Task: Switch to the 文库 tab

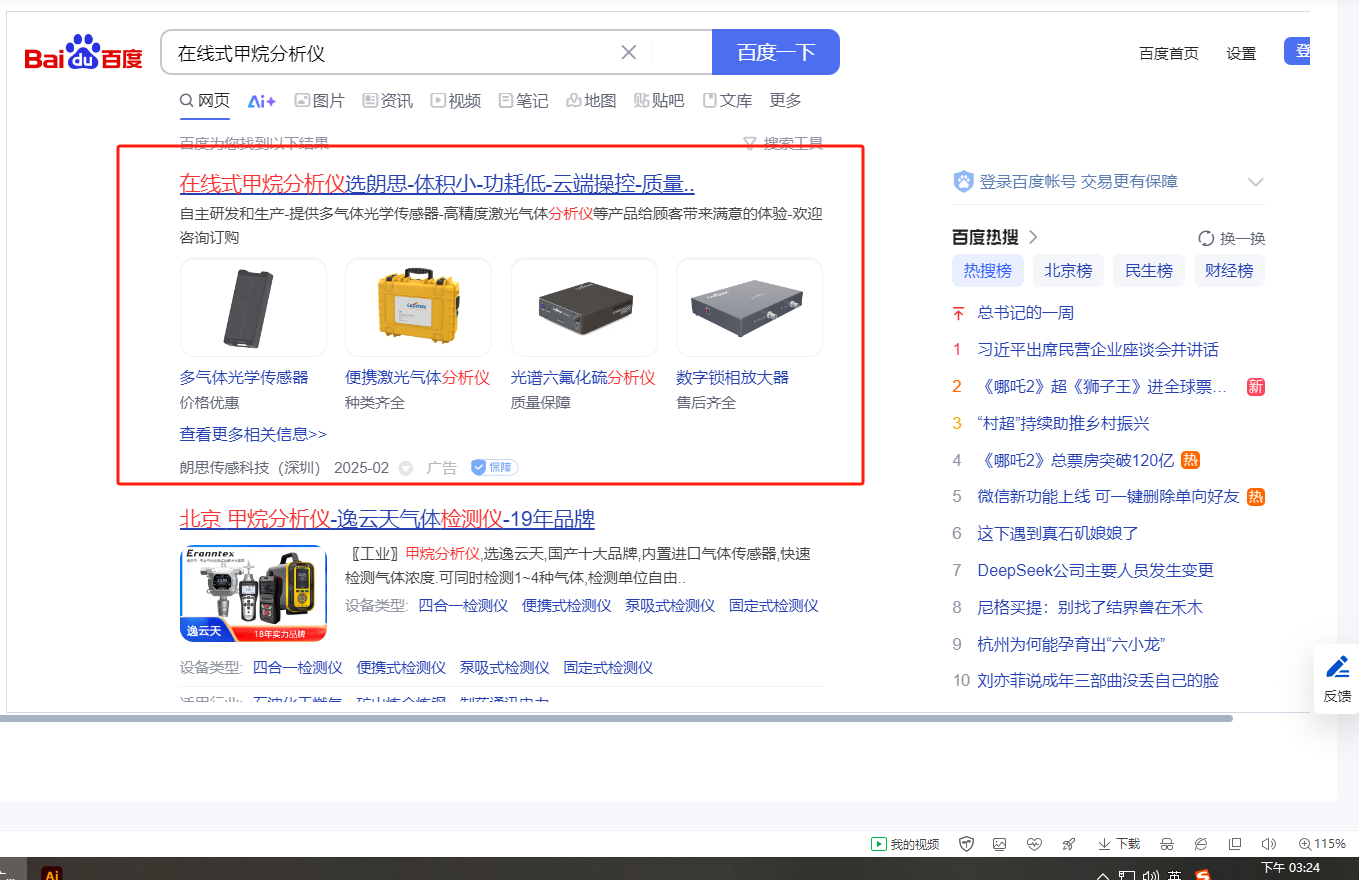Action: coord(728,101)
